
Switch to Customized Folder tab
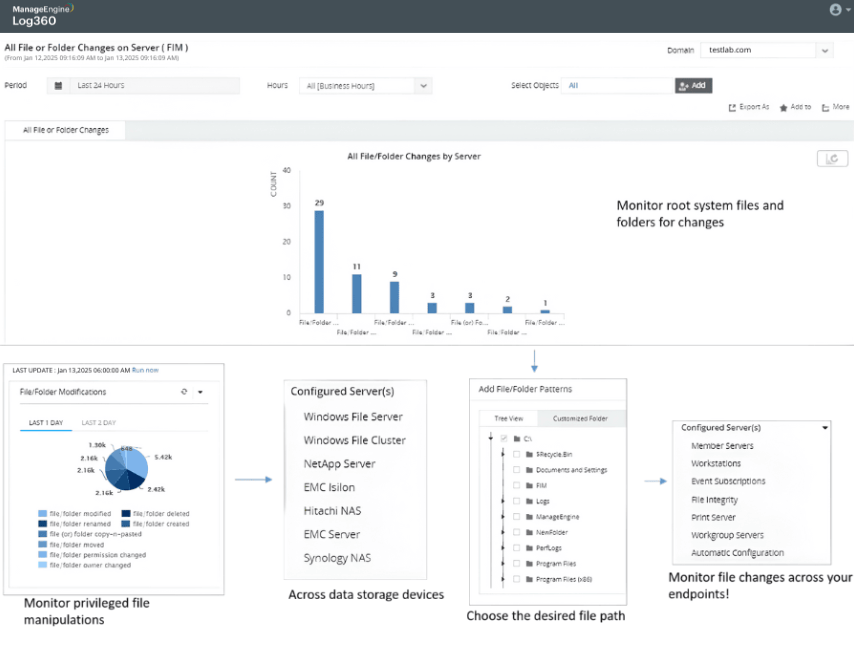coord(580,418)
